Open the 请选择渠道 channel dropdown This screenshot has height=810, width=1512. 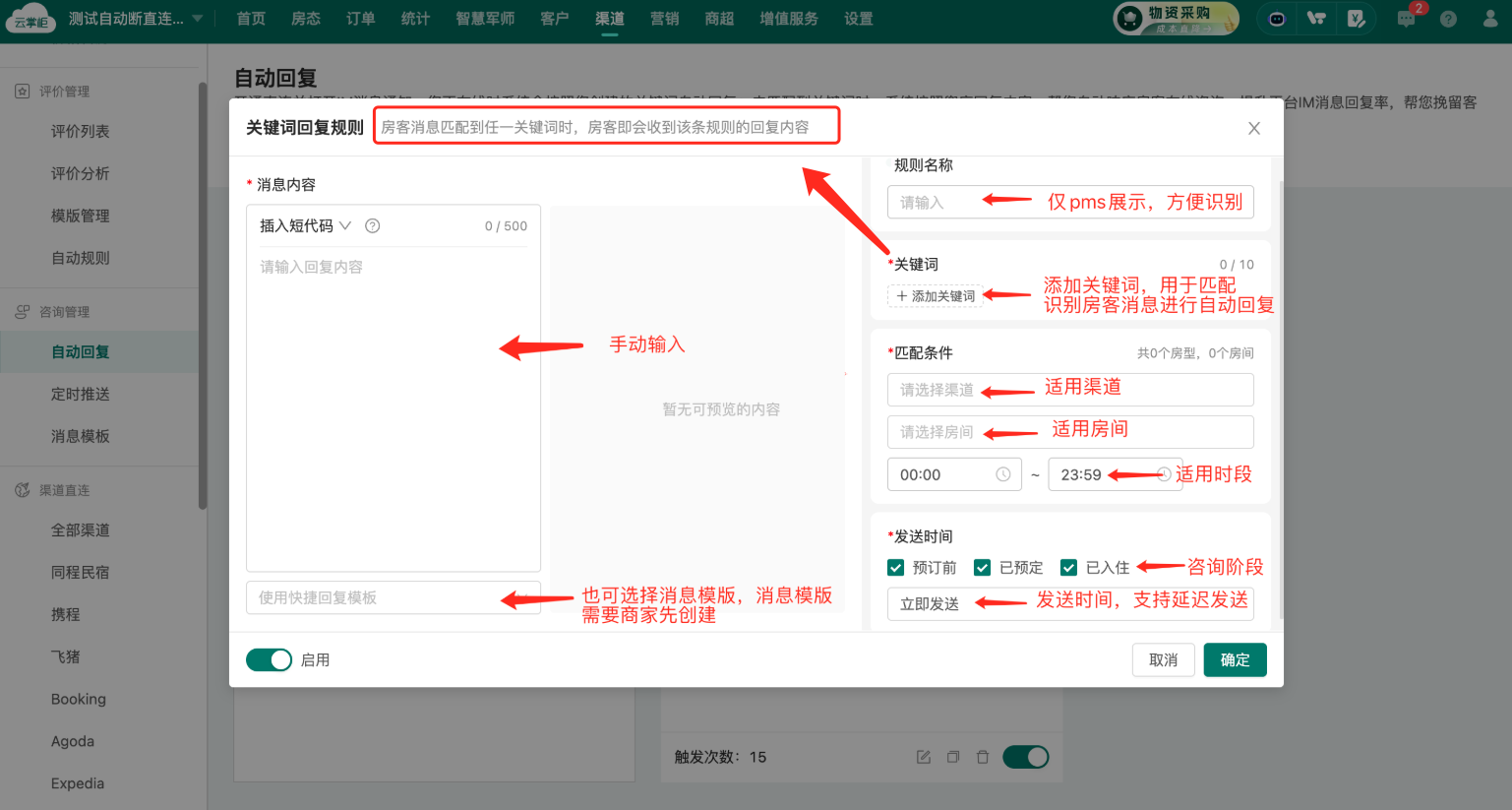pos(1069,390)
